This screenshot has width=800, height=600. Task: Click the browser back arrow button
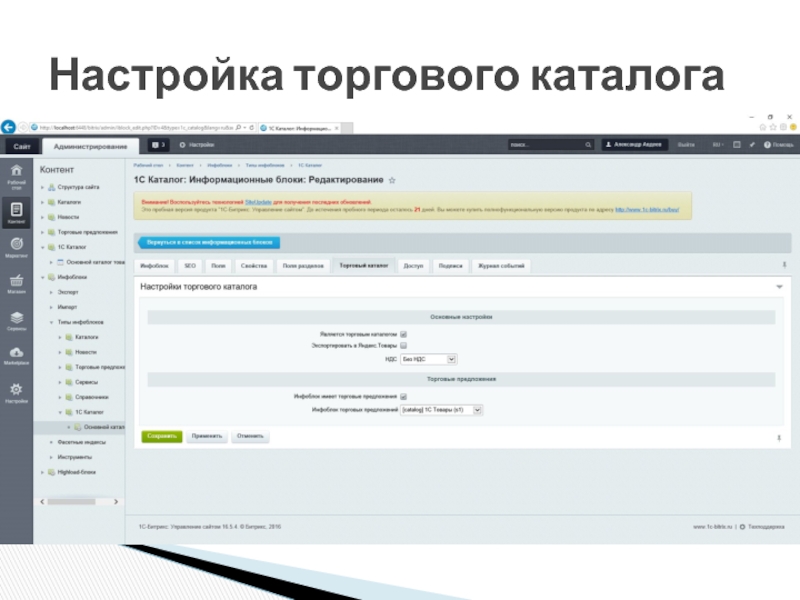[x=8, y=127]
